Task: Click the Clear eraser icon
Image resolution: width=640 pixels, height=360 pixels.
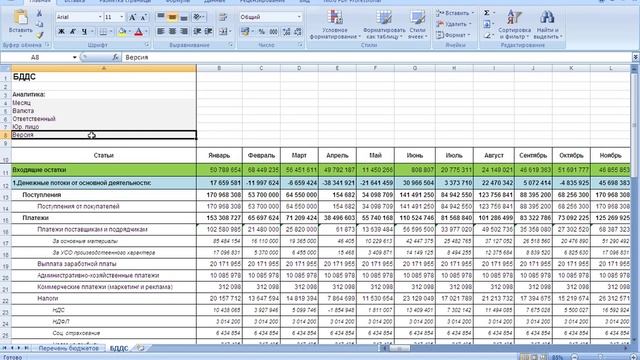Action: coord(487,36)
